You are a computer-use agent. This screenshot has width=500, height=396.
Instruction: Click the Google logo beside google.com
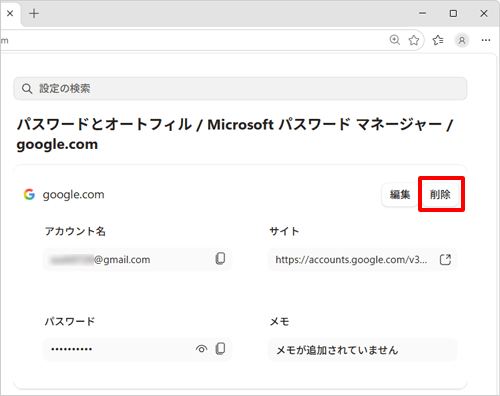pyautogui.click(x=29, y=194)
